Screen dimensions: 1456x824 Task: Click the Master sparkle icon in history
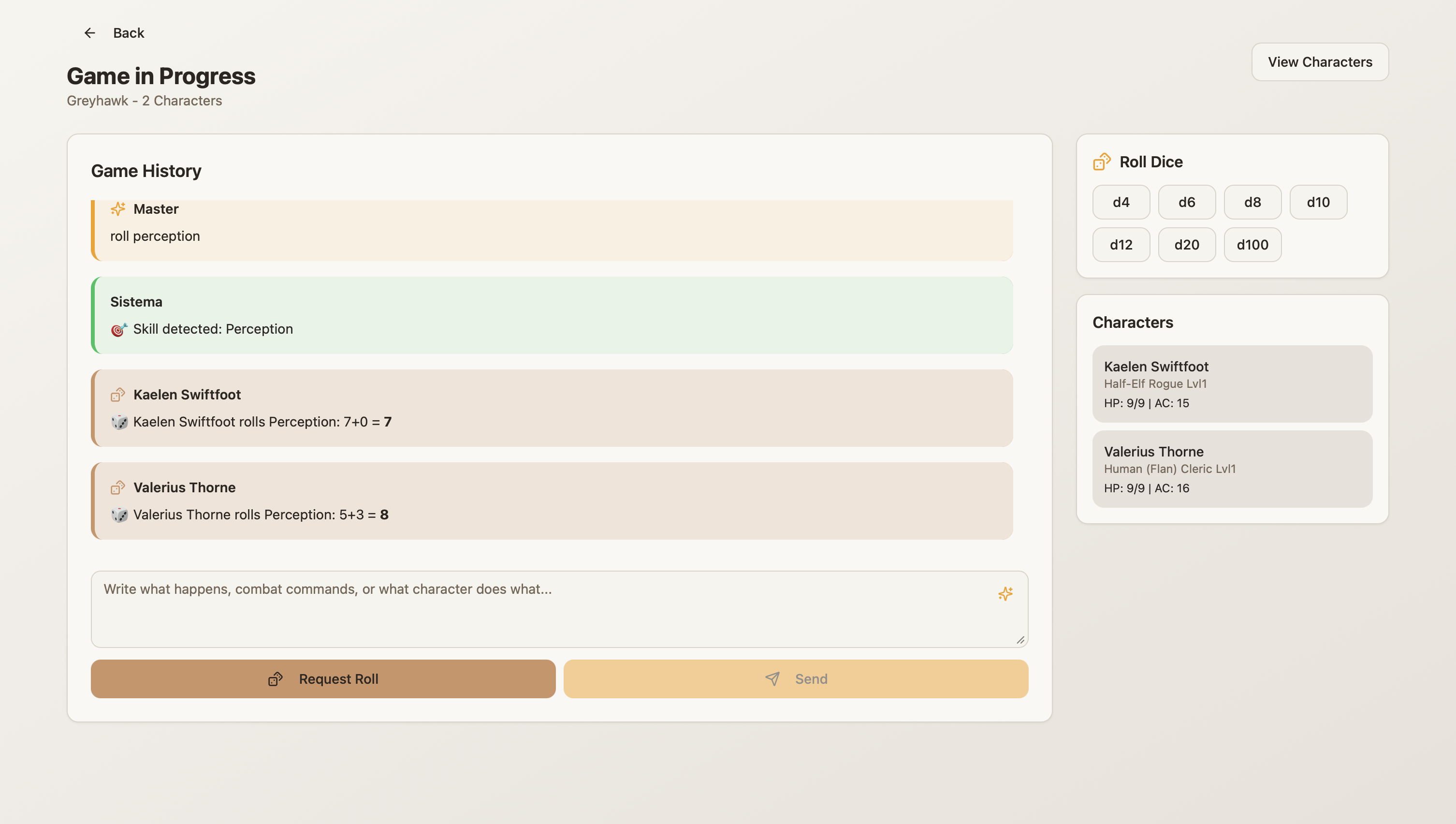pyautogui.click(x=117, y=209)
